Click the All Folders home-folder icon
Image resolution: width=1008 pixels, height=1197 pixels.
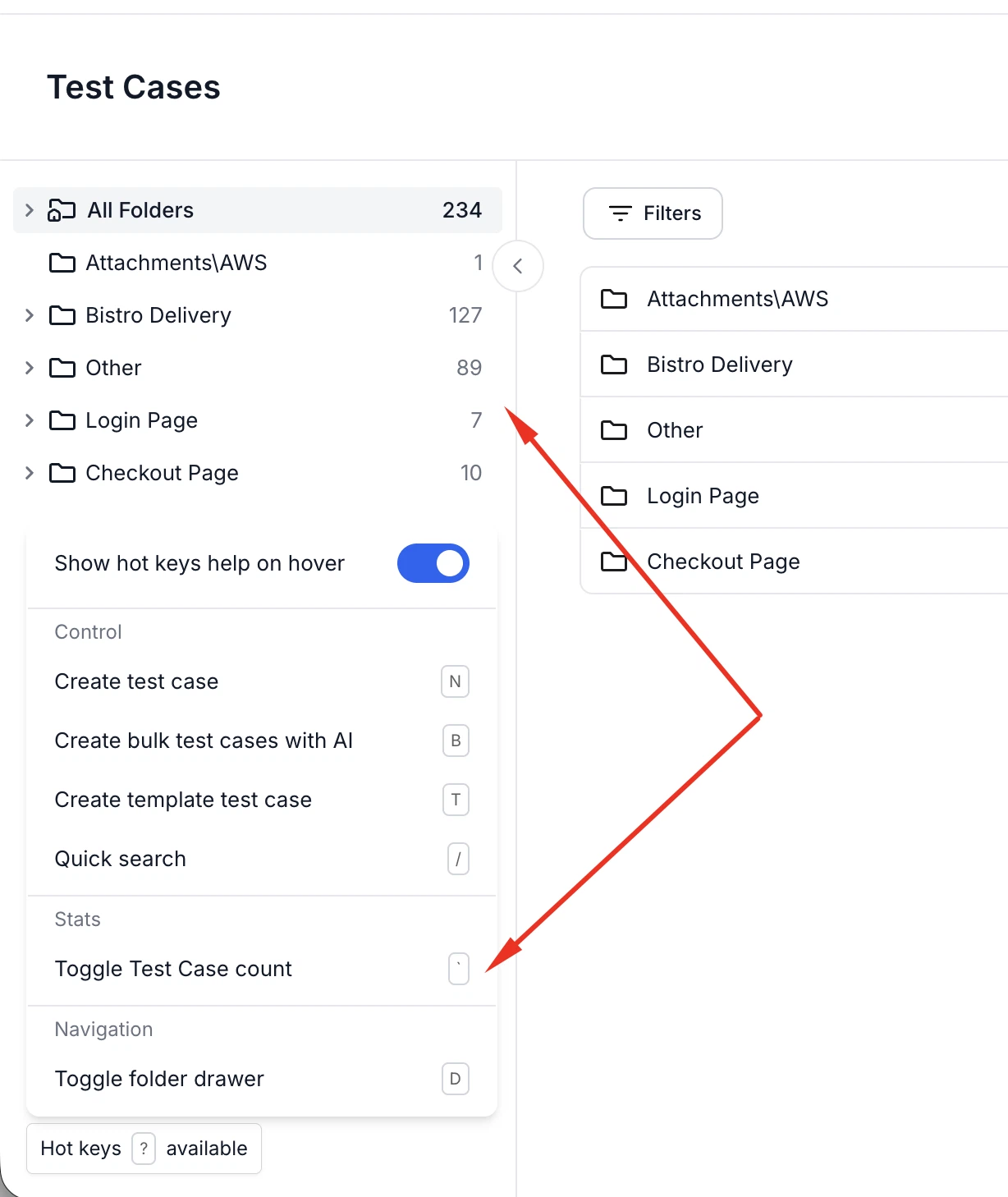[x=62, y=211]
